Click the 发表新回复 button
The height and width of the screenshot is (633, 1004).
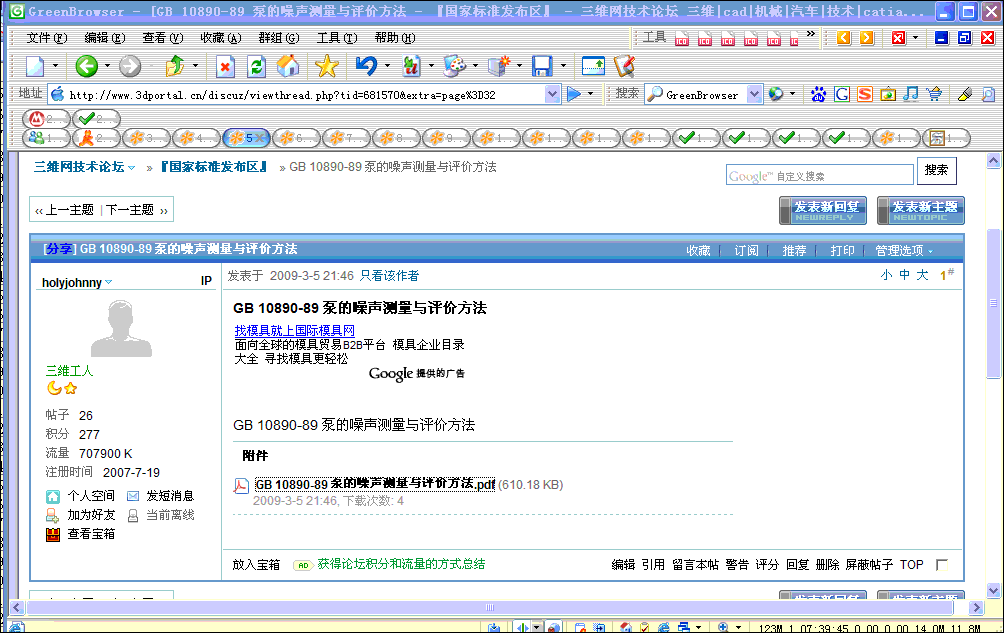pos(823,211)
